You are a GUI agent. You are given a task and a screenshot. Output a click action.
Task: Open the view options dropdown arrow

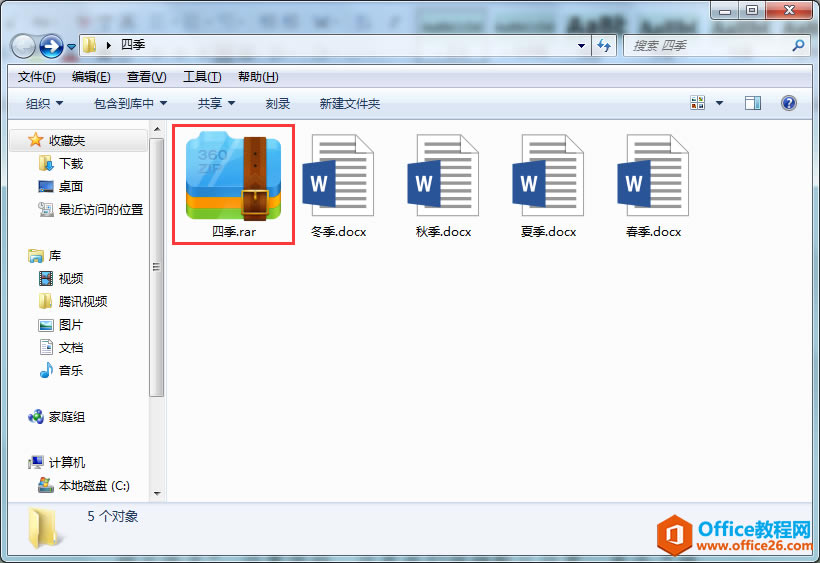[720, 103]
